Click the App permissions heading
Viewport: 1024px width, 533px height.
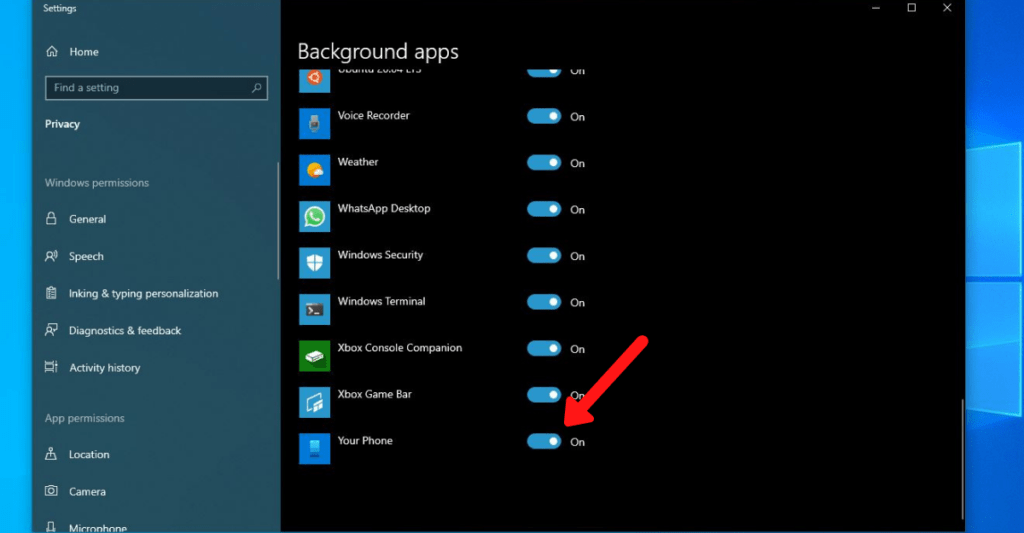[84, 418]
